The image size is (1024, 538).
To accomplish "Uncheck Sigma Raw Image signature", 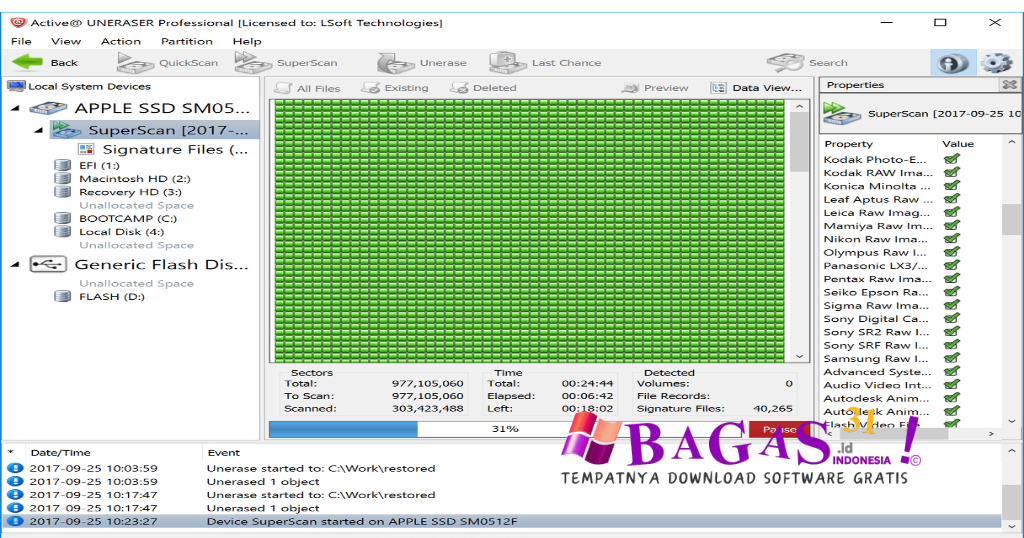I will 952,305.
